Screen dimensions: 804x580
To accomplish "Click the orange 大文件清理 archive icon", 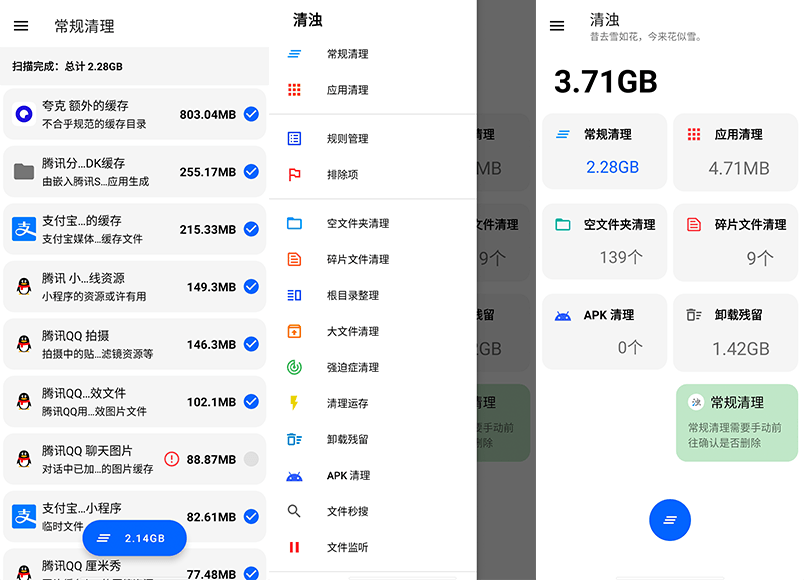I will click(x=294, y=331).
